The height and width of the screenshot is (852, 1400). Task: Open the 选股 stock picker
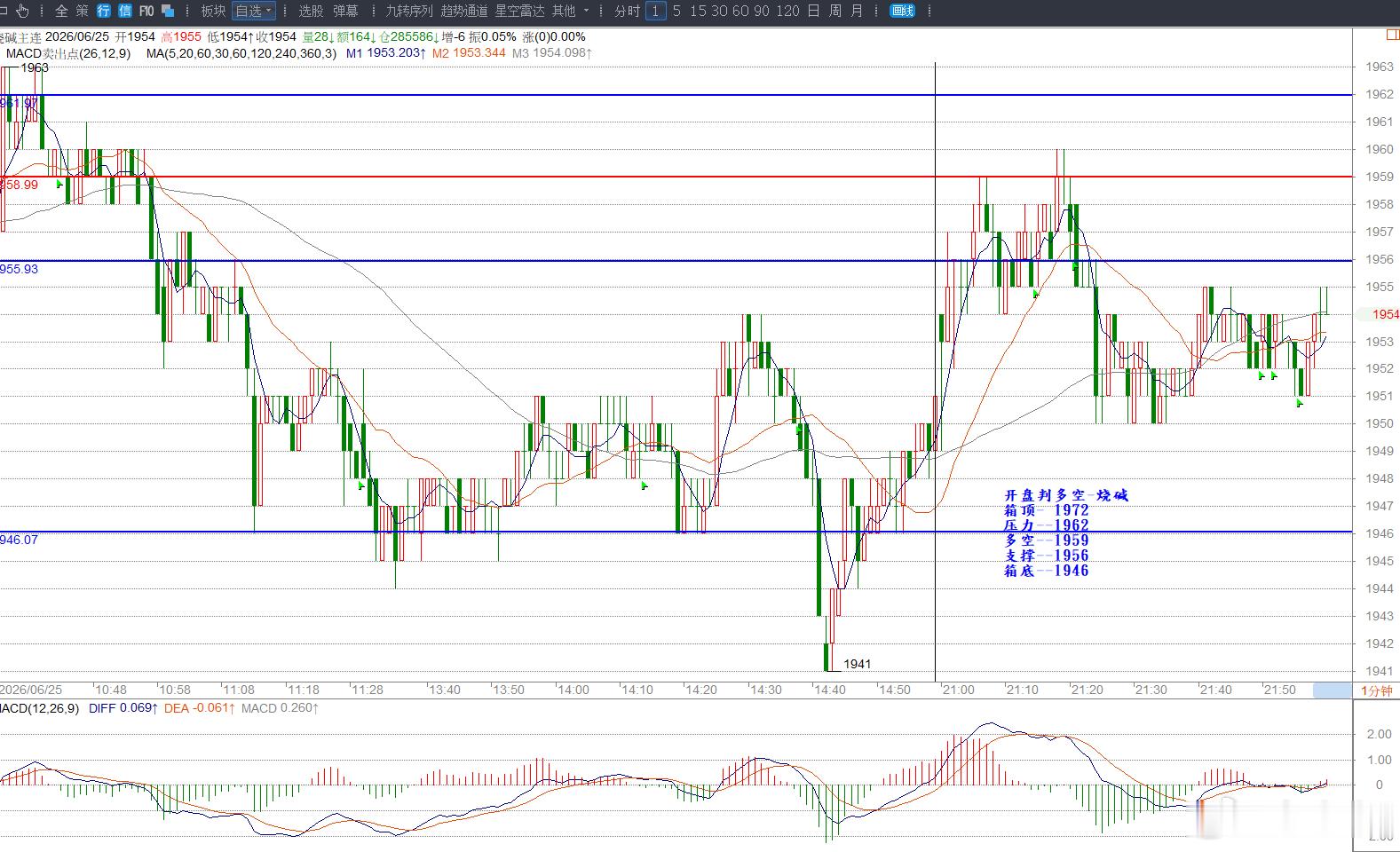point(311,11)
